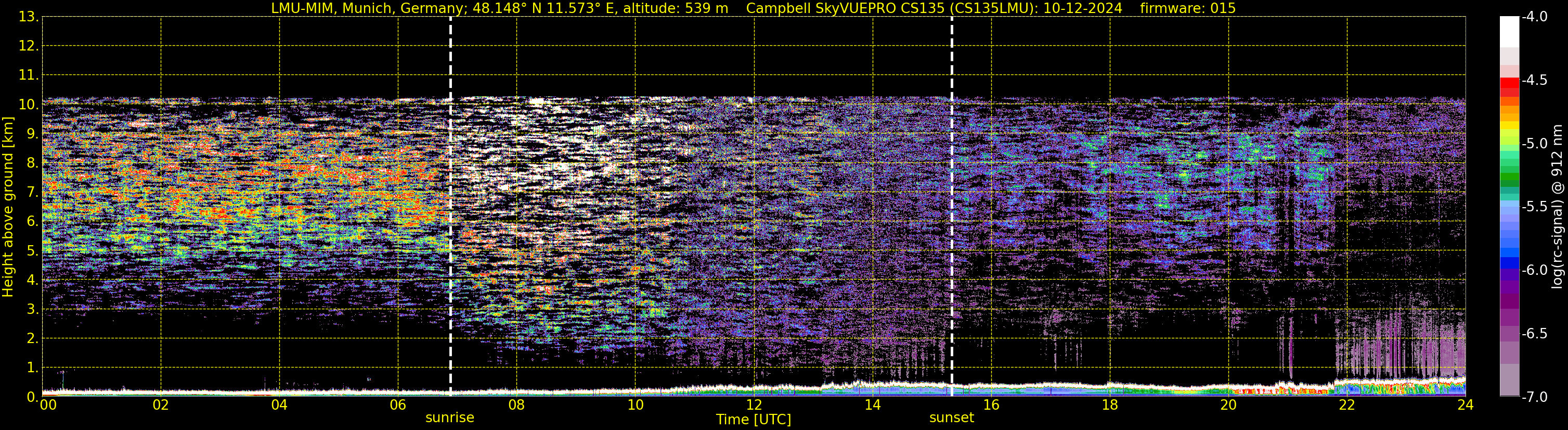
Task: Click the y-axis tick label 2
Action: 32,339
